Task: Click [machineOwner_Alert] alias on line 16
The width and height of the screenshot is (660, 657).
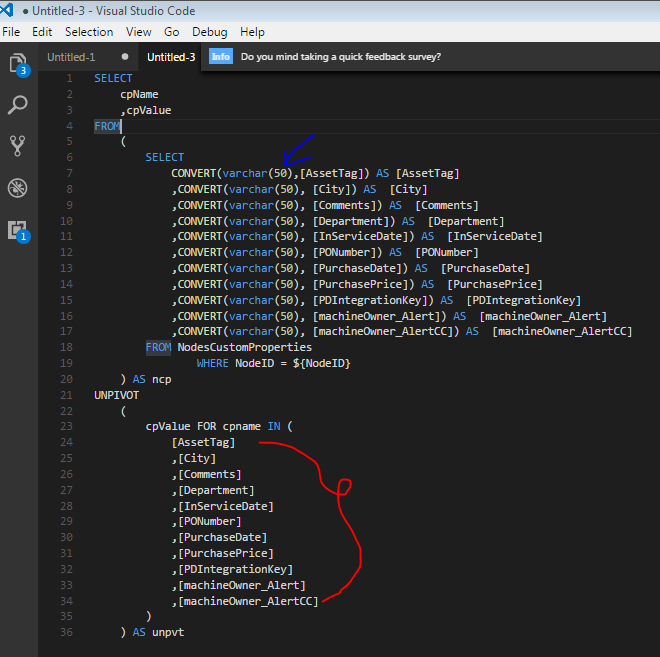Action: (x=543, y=317)
